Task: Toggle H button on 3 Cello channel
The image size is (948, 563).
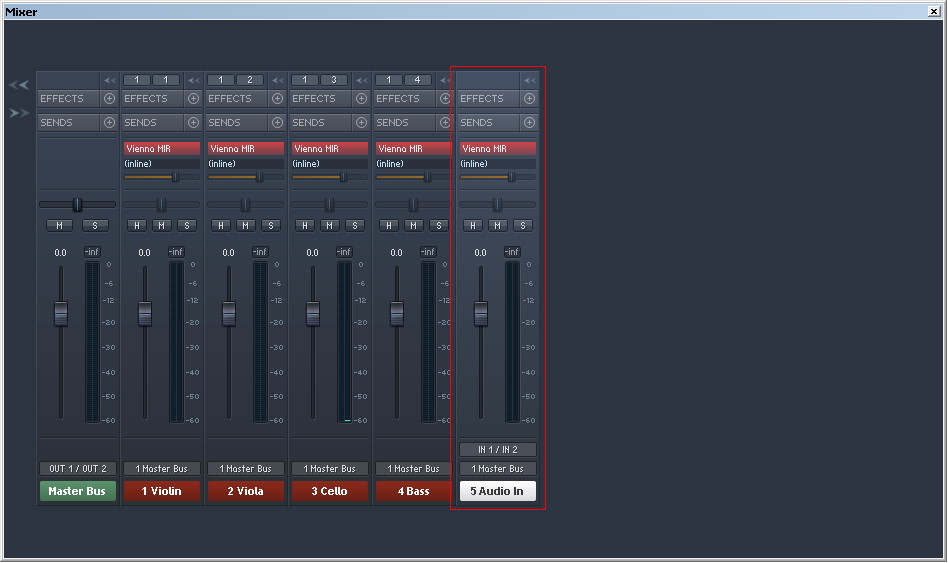Action: click(305, 226)
